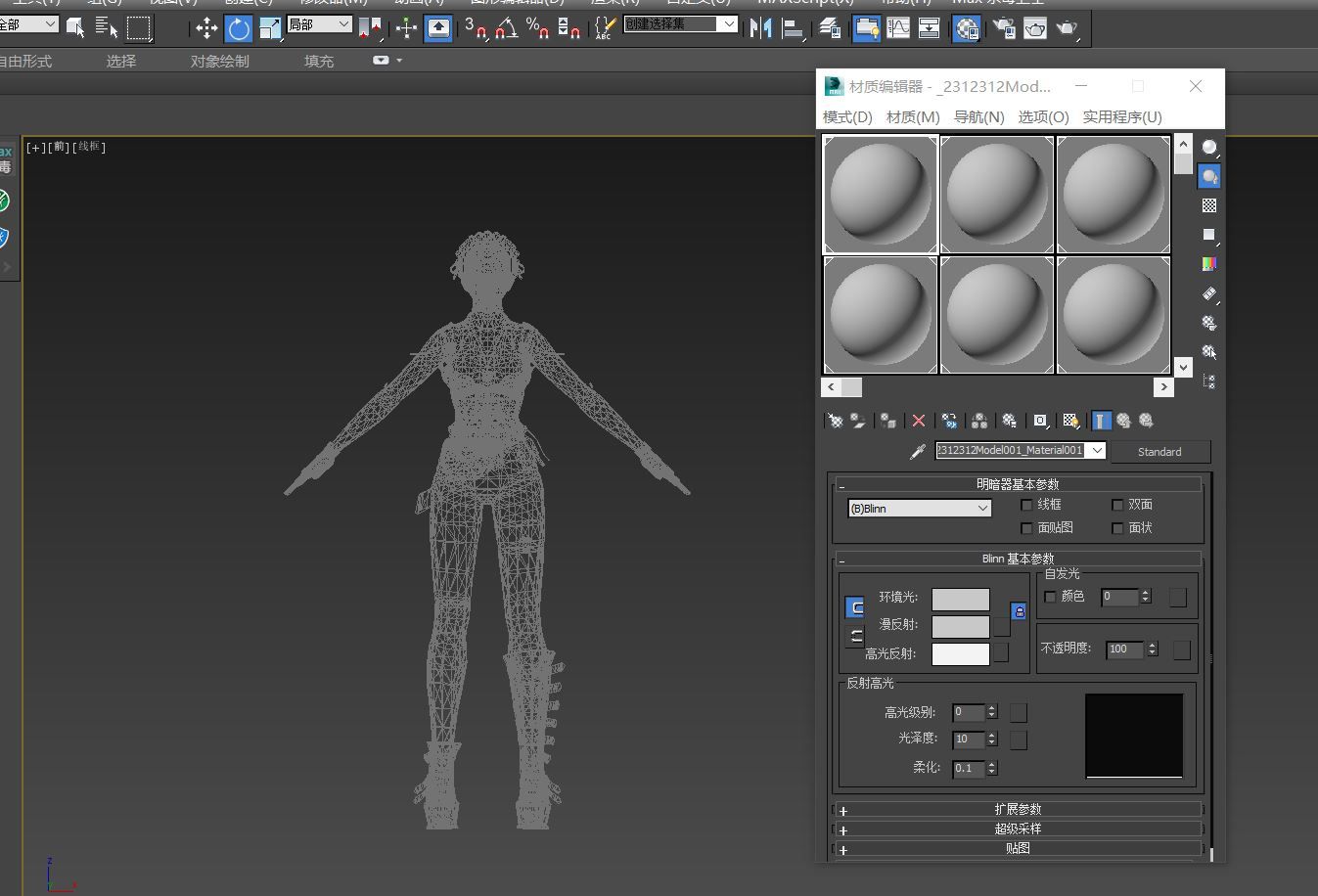Screen dimensions: 1318x896
Task: Open the Curve Editor icon
Action: (x=898, y=28)
